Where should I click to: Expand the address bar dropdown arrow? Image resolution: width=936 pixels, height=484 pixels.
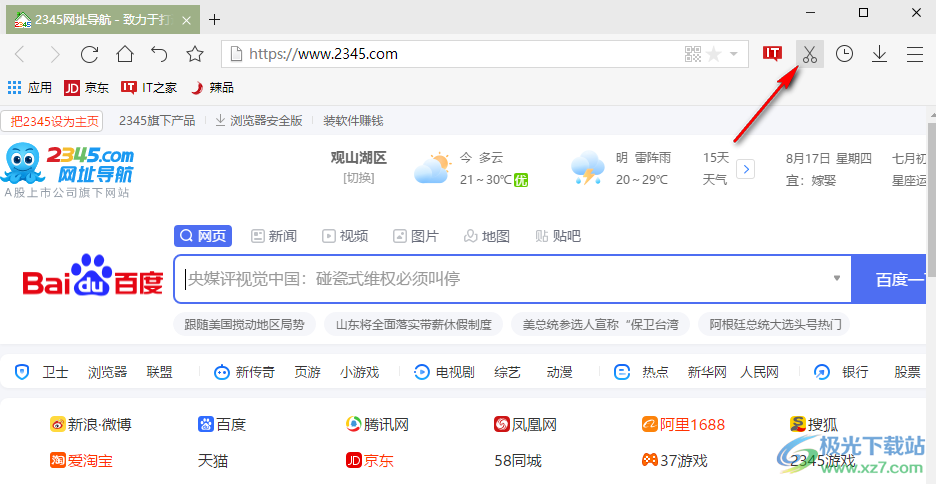point(734,55)
